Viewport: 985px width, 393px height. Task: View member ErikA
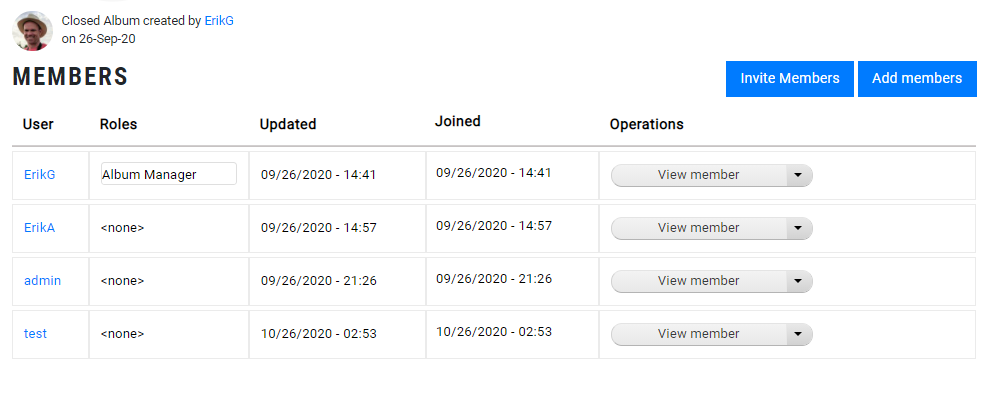(x=699, y=228)
